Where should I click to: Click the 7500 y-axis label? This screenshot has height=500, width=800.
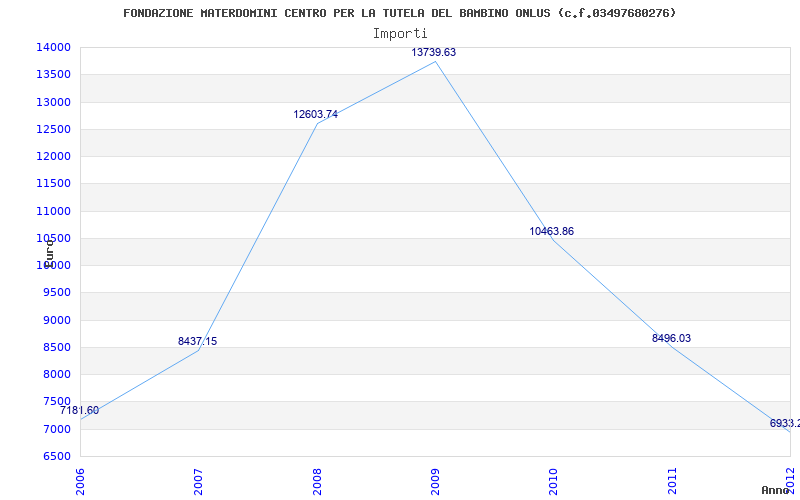click(56, 401)
